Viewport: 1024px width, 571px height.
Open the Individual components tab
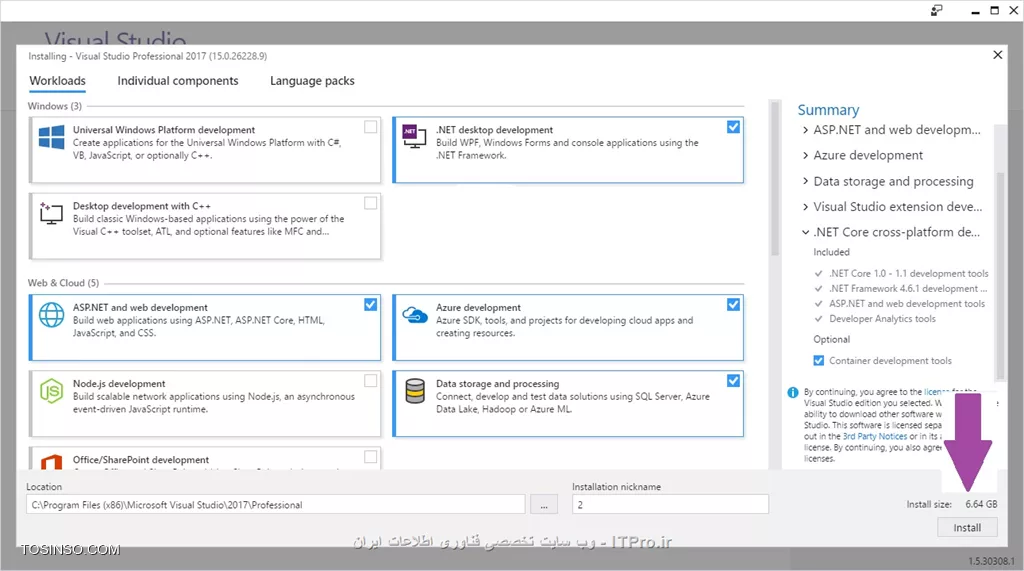tap(178, 81)
